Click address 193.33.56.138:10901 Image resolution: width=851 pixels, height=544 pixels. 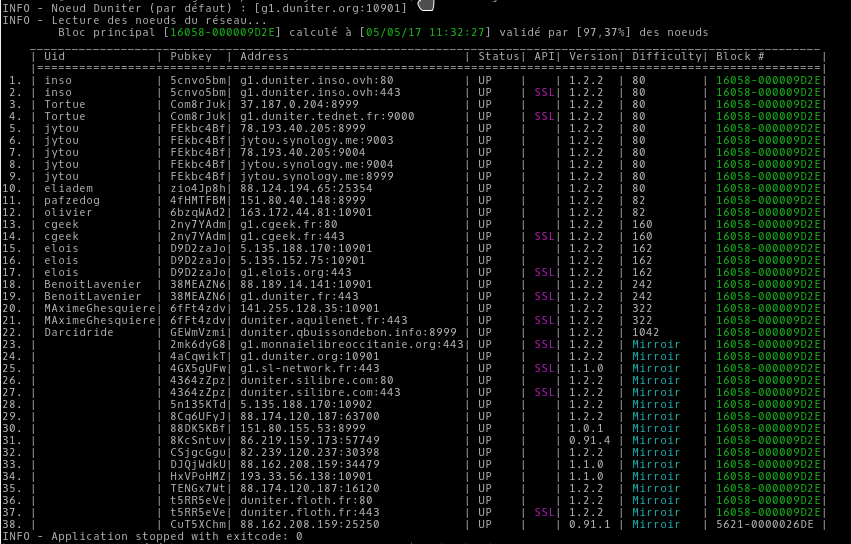coord(306,476)
